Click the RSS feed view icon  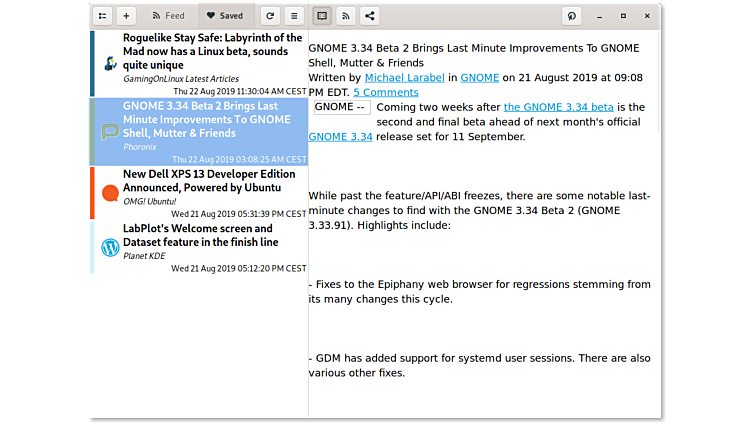click(346, 16)
